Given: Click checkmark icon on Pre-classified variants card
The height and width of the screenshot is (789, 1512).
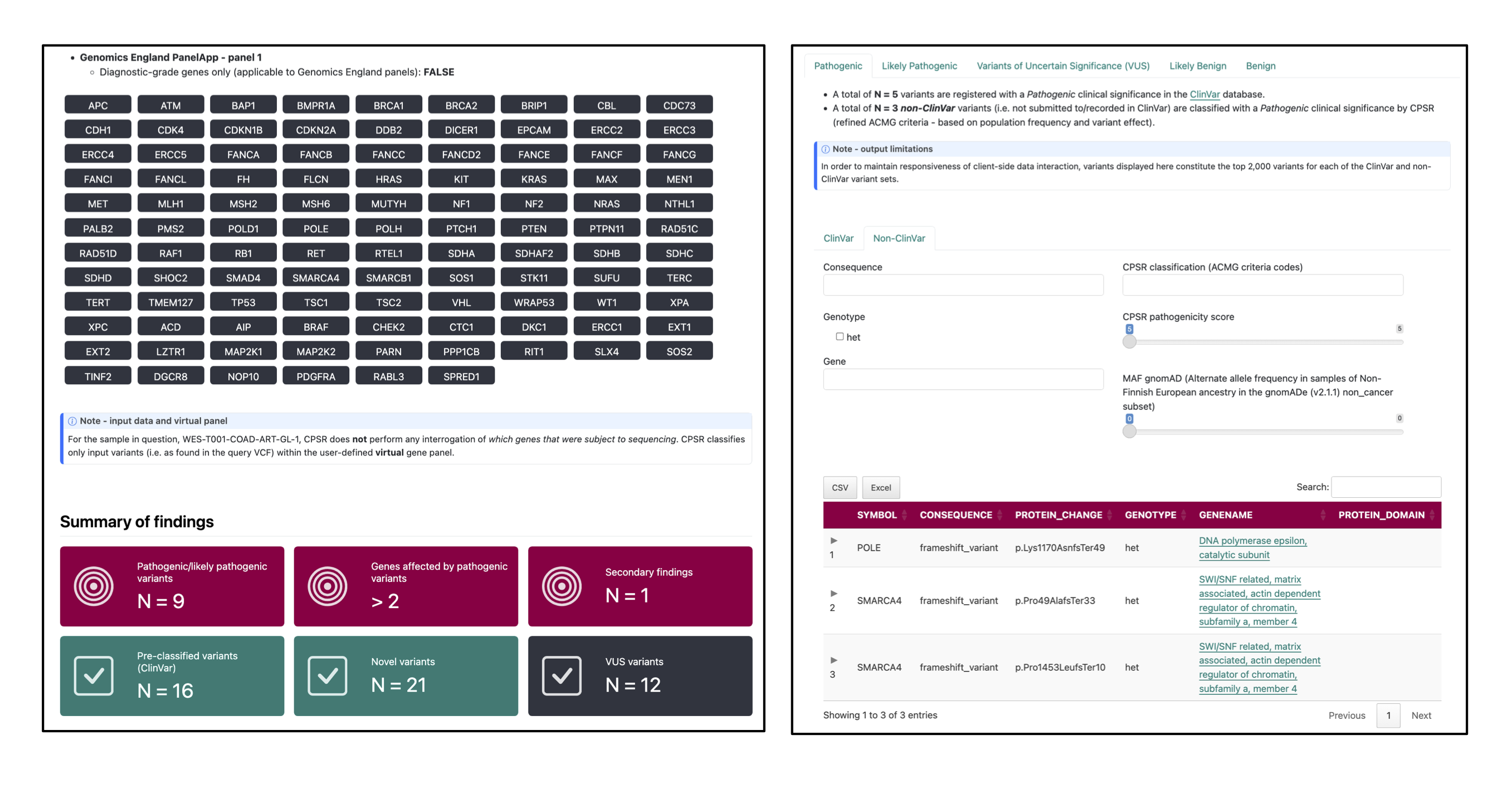Looking at the screenshot, I should pyautogui.click(x=94, y=675).
